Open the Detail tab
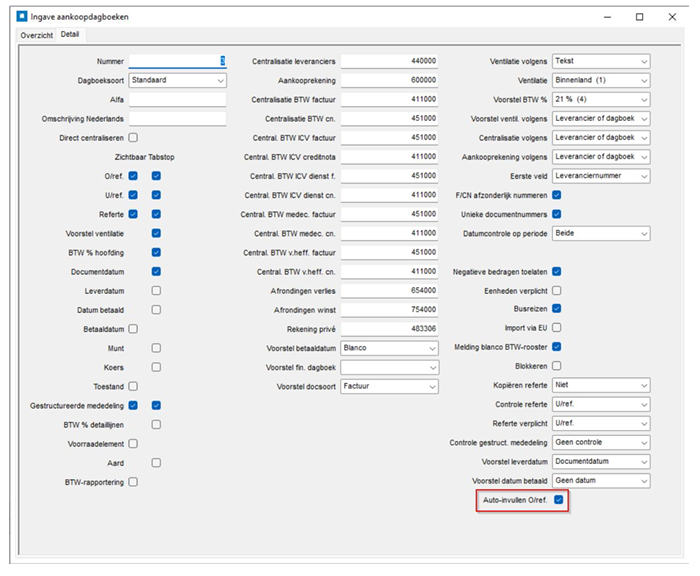This screenshot has height=576, width=700. [x=70, y=34]
